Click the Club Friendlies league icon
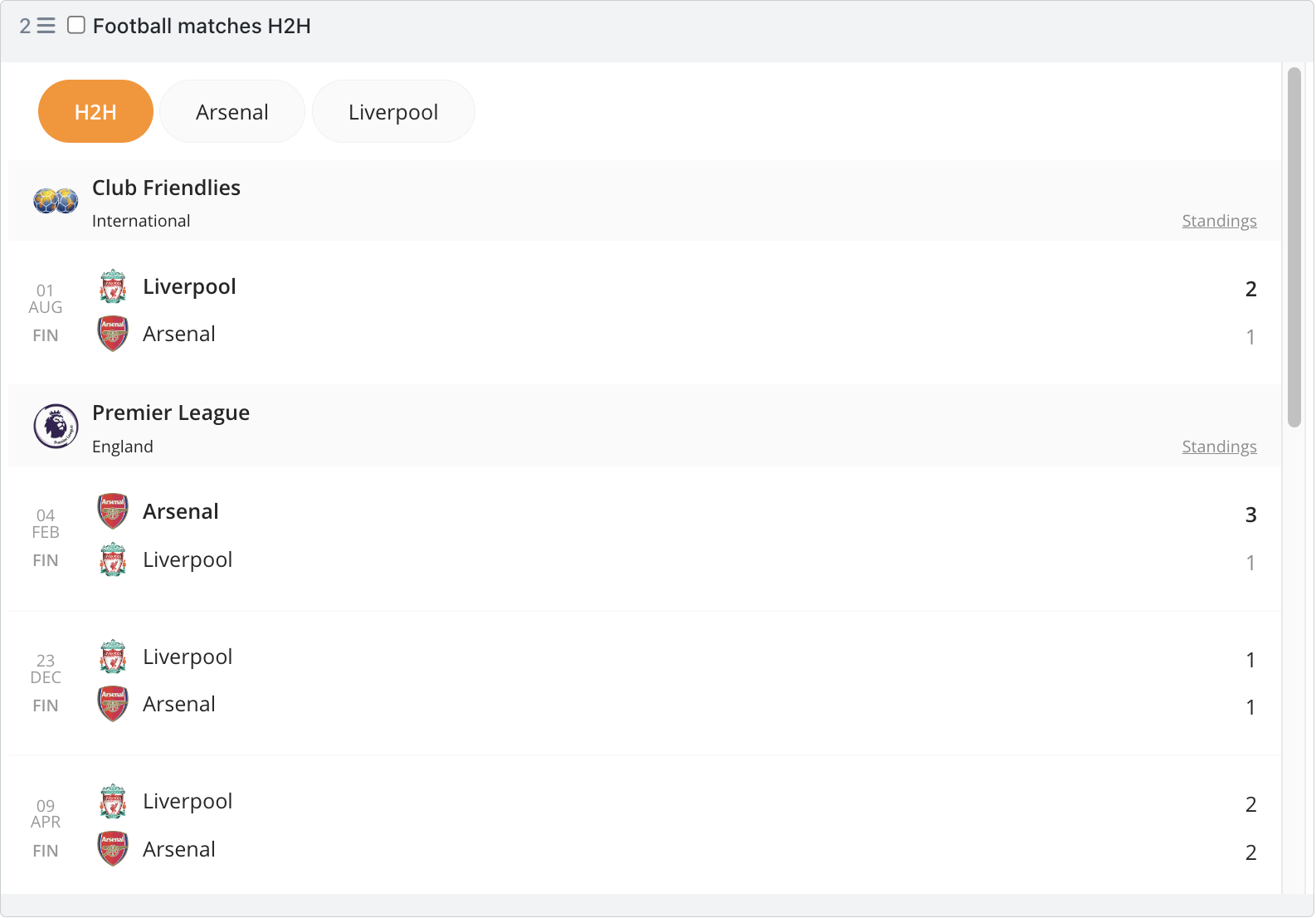 pyautogui.click(x=56, y=201)
